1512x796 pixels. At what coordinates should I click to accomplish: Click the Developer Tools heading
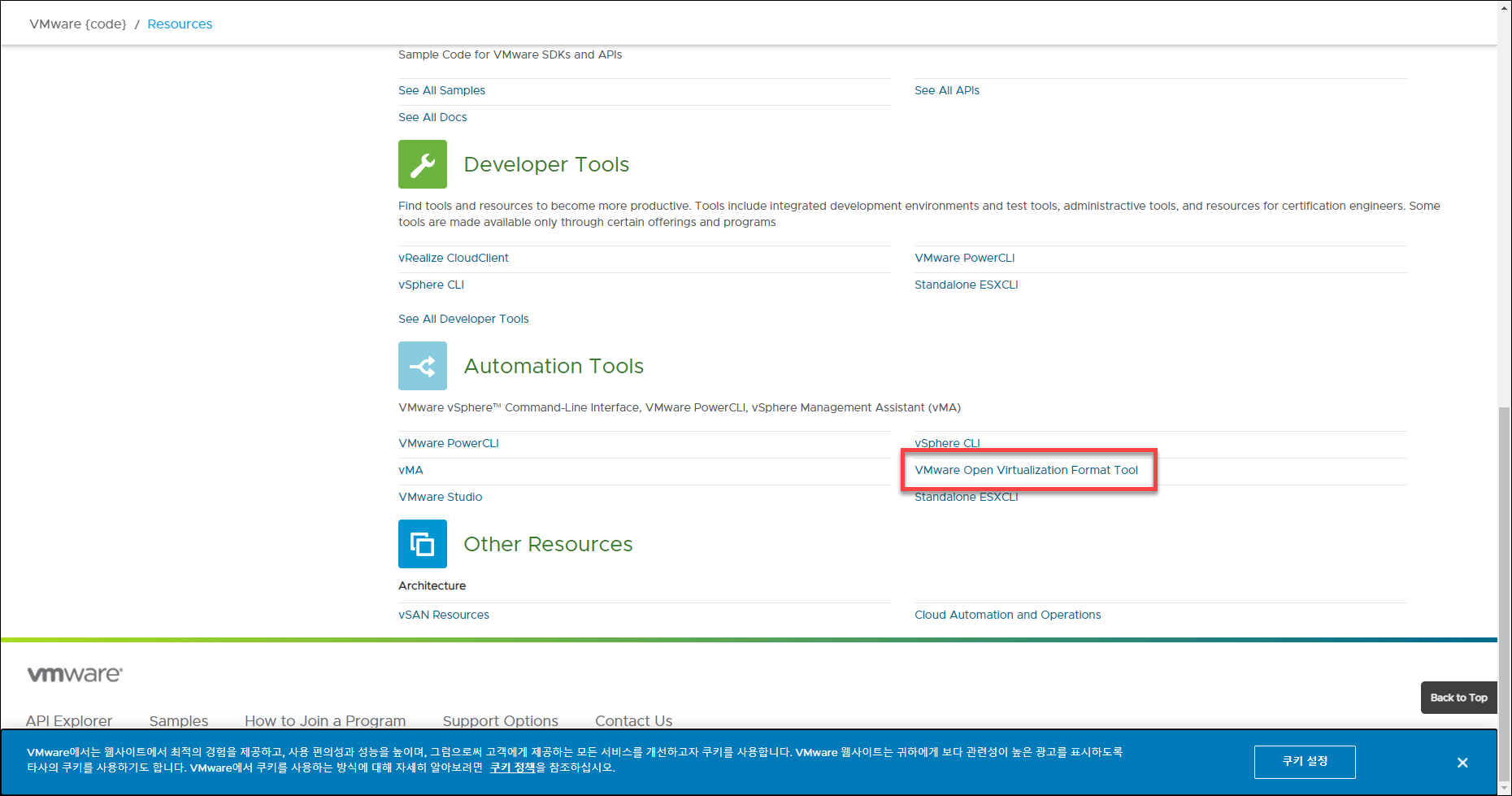point(546,164)
